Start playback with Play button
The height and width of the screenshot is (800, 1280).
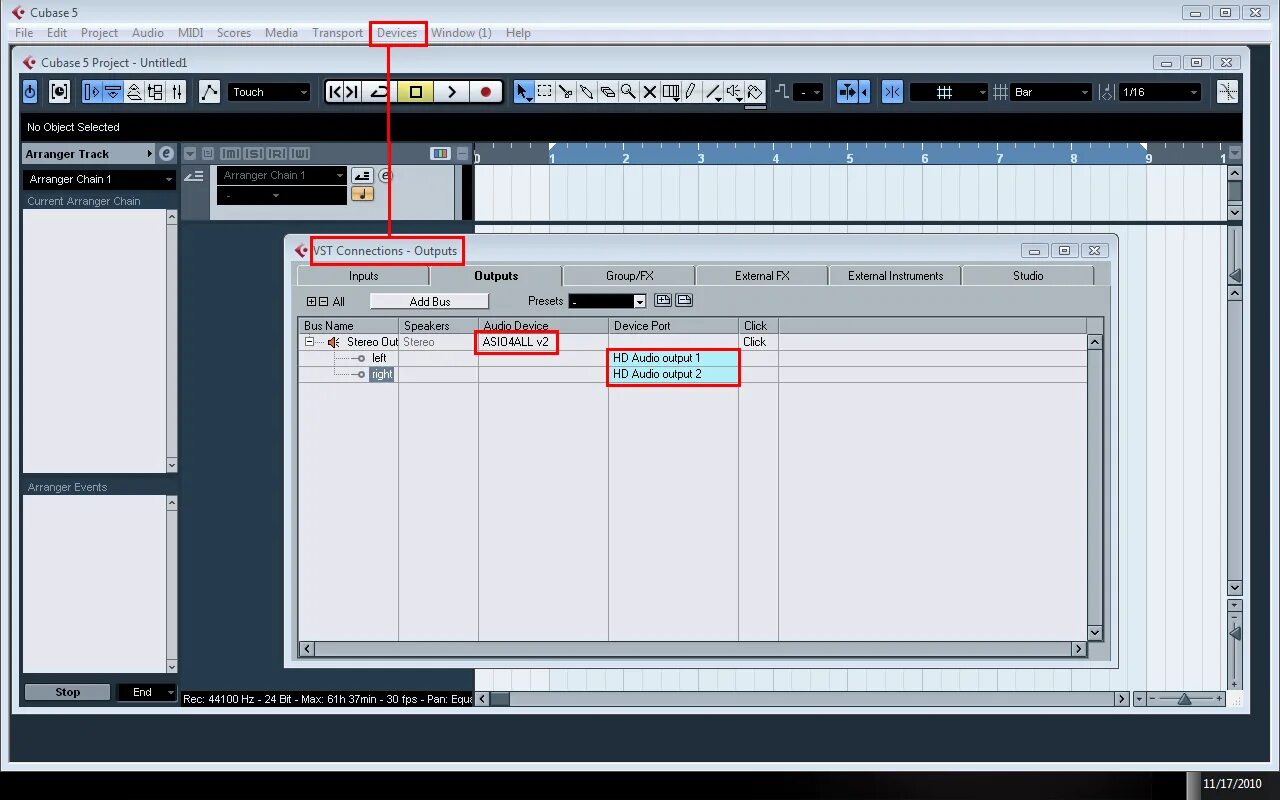click(x=451, y=92)
